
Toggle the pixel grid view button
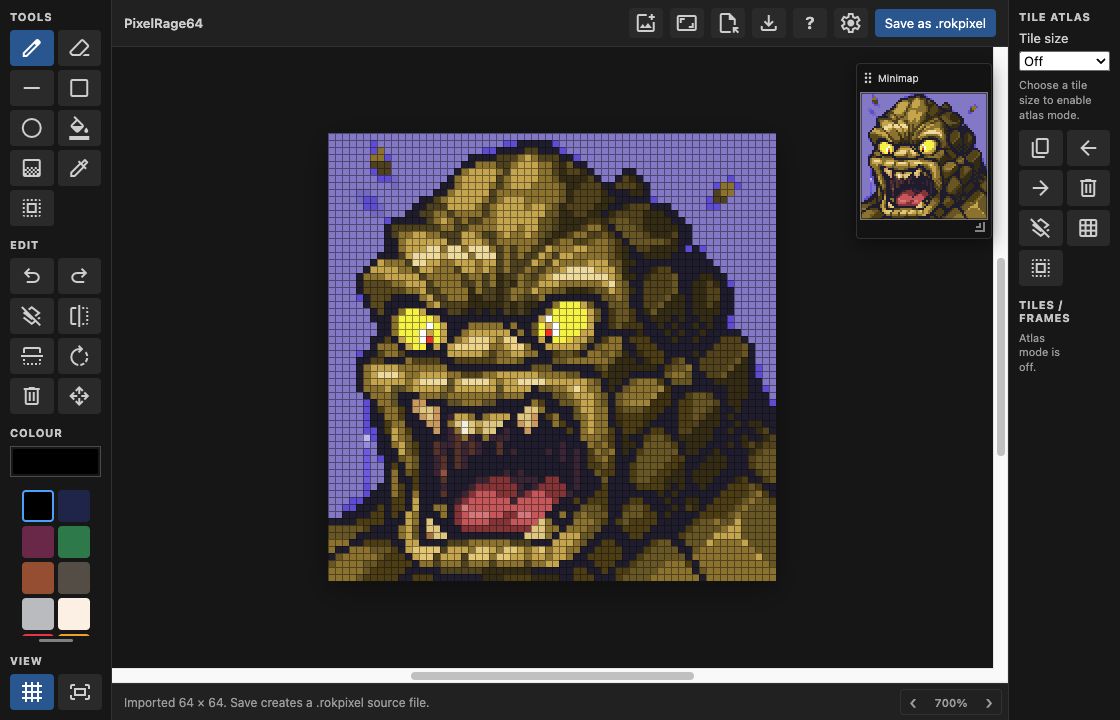pos(31,691)
